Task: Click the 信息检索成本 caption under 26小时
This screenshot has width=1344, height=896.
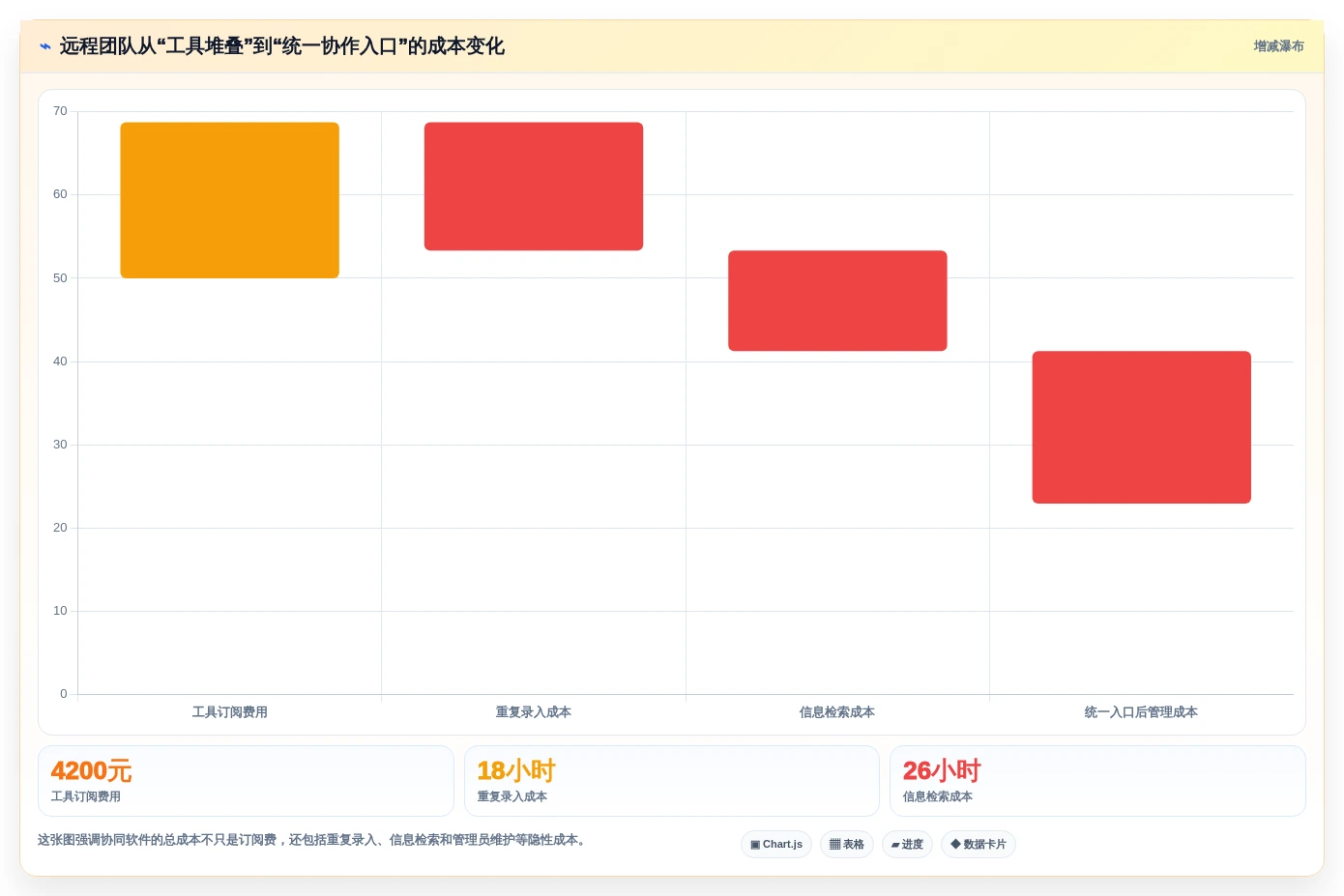Action: point(938,796)
